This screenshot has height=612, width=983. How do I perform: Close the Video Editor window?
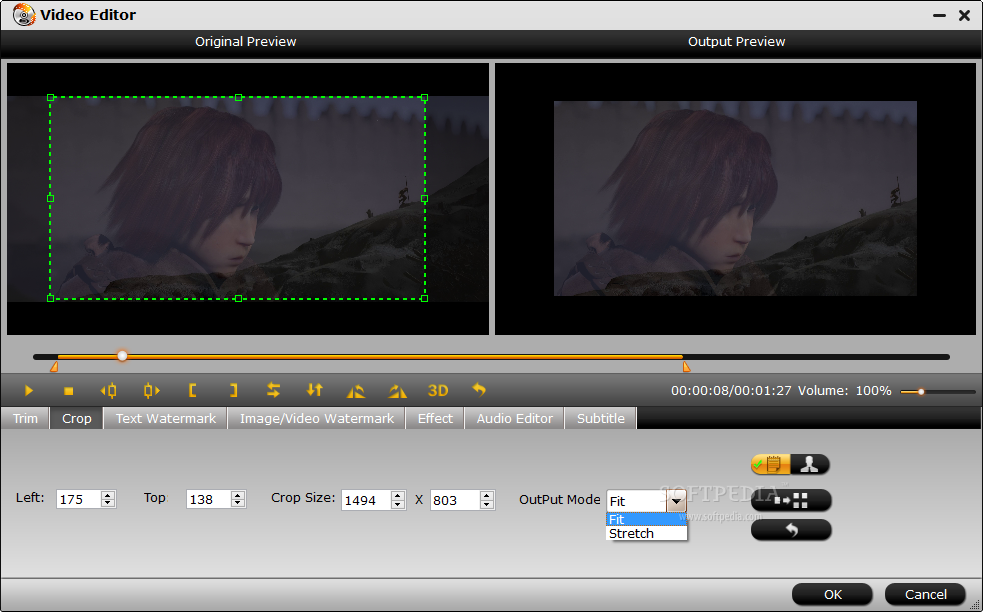pos(965,15)
